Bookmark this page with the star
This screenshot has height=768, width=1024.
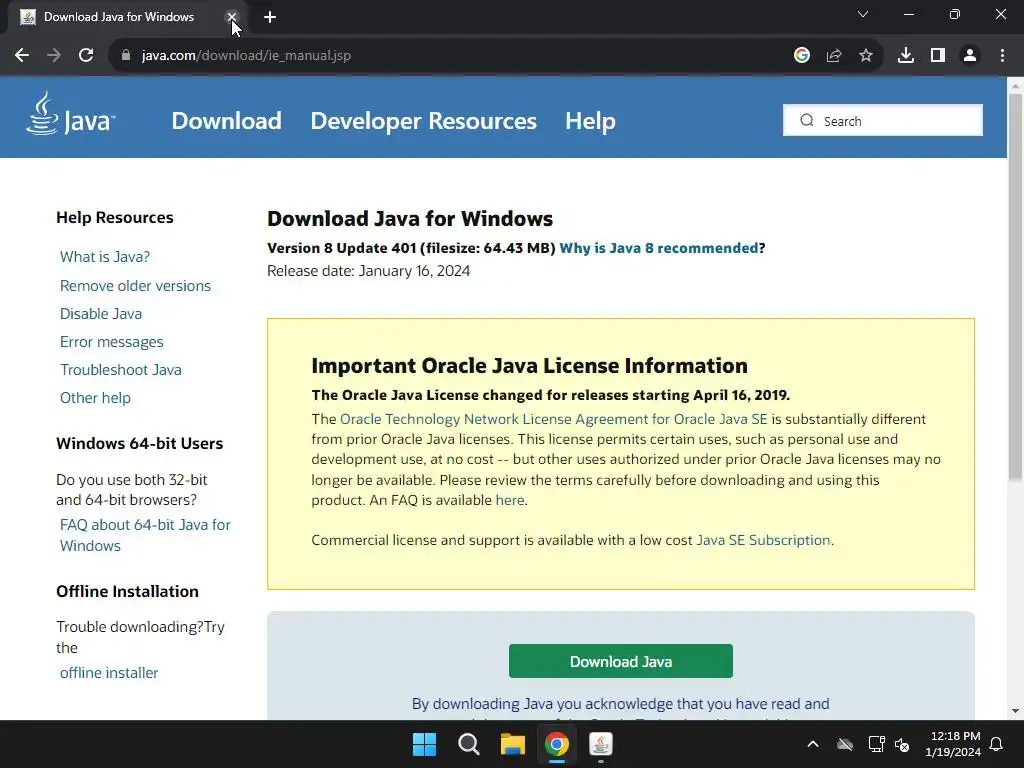pyautogui.click(x=866, y=56)
